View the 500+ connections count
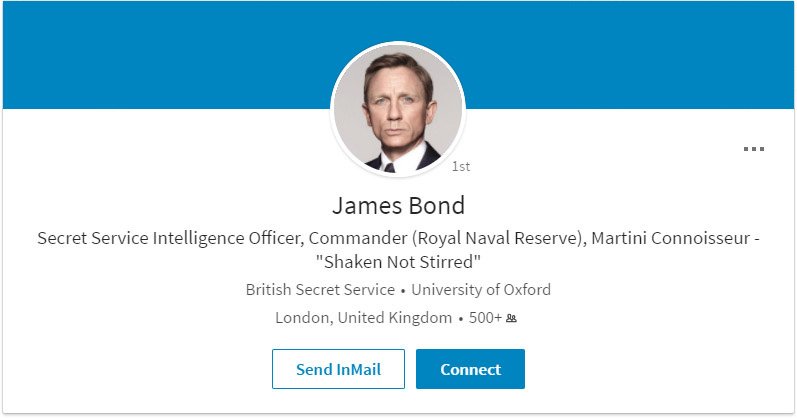Screen dimensions: 797x418 click(485, 318)
